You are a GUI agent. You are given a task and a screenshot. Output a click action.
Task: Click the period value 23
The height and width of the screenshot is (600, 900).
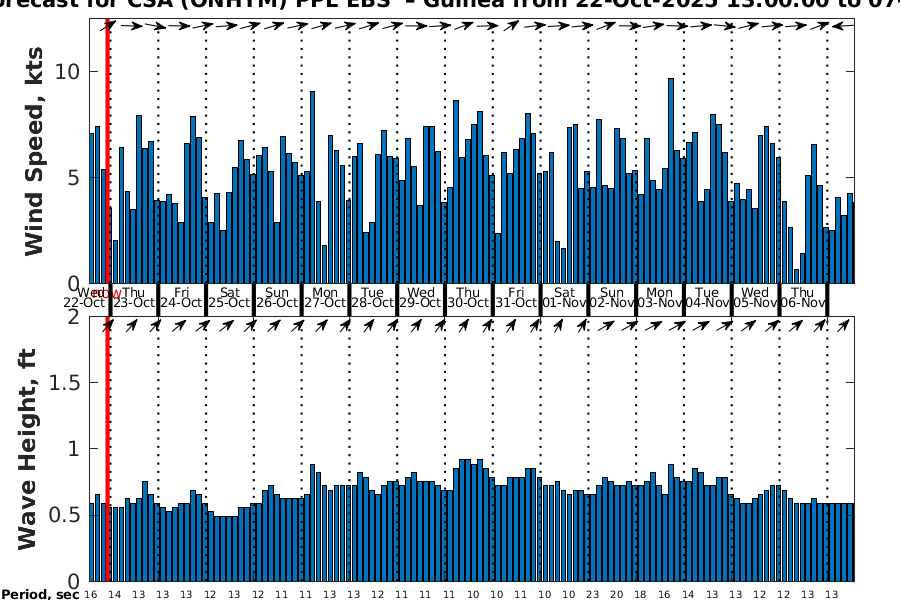[x=592, y=594]
